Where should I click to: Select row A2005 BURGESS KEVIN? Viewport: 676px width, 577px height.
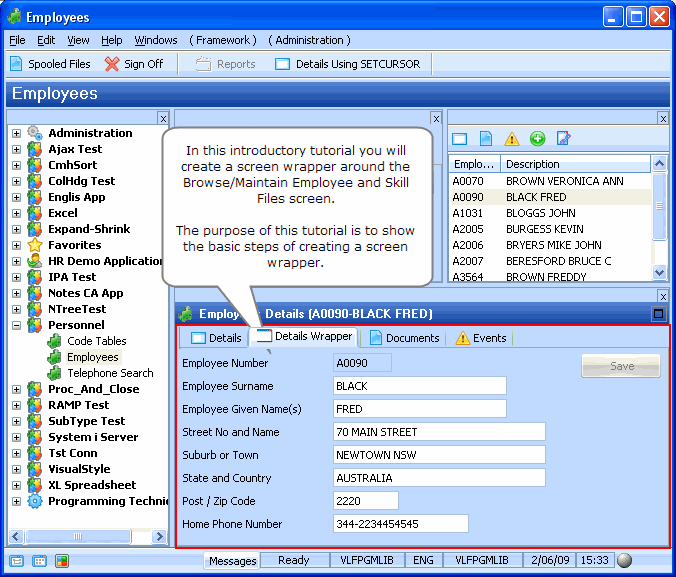pos(550,229)
